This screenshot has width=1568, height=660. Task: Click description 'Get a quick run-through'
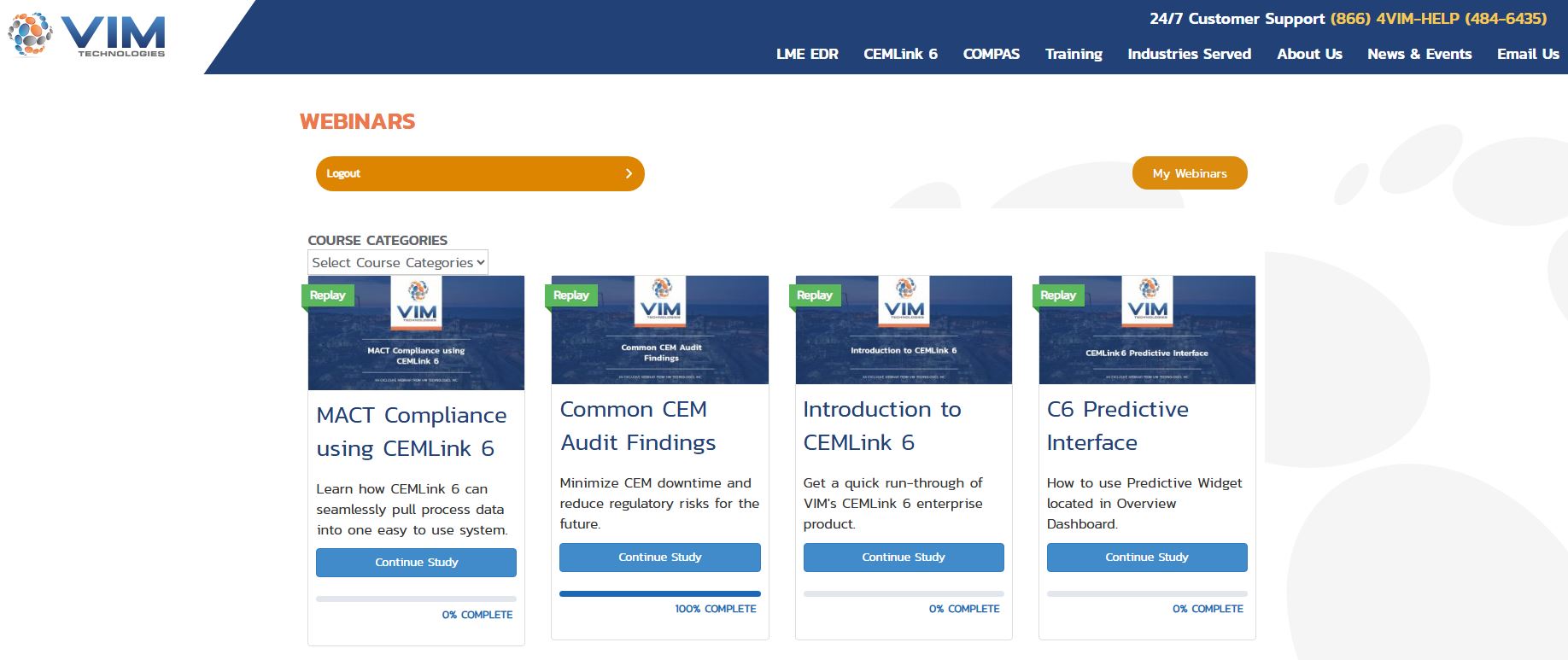pyautogui.click(x=893, y=504)
